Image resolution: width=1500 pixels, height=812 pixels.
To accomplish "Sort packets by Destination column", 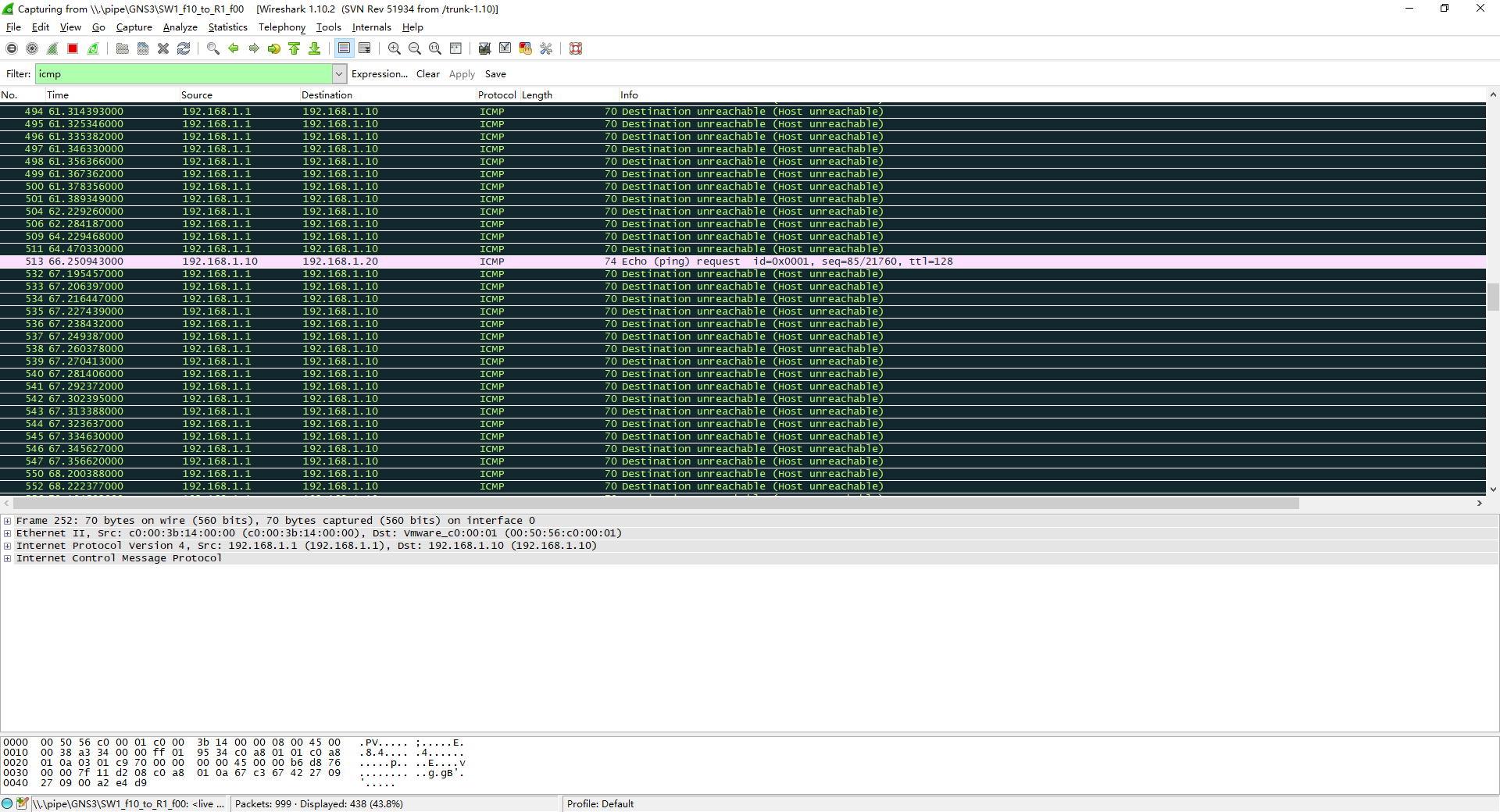I will pyautogui.click(x=388, y=95).
